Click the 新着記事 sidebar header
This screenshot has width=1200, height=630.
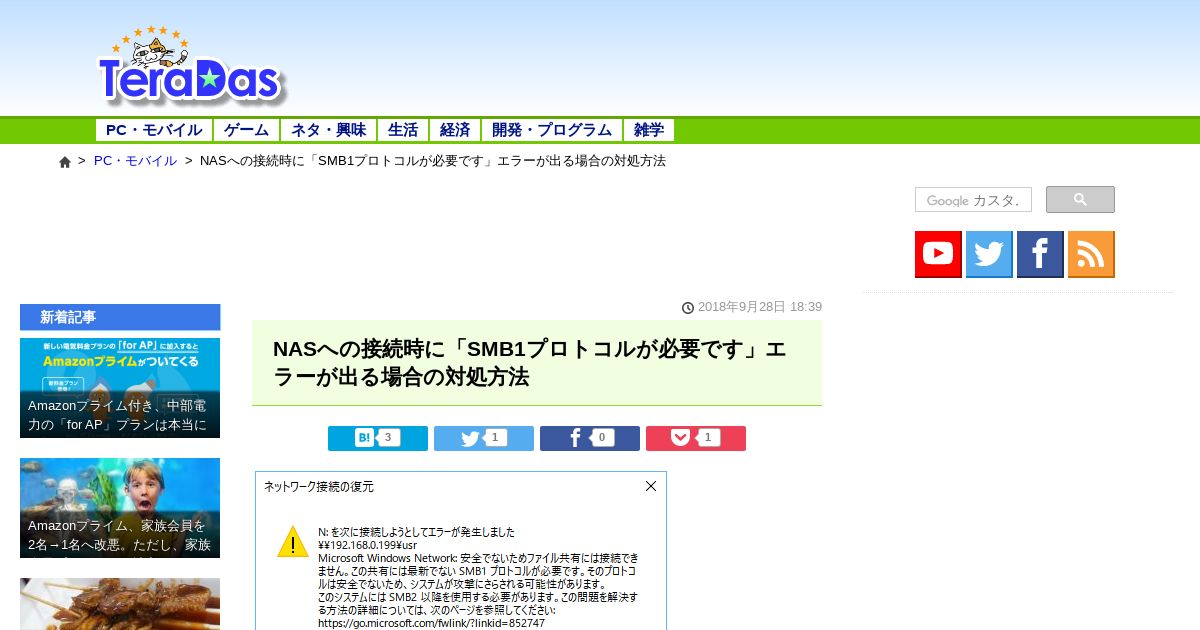coord(120,317)
